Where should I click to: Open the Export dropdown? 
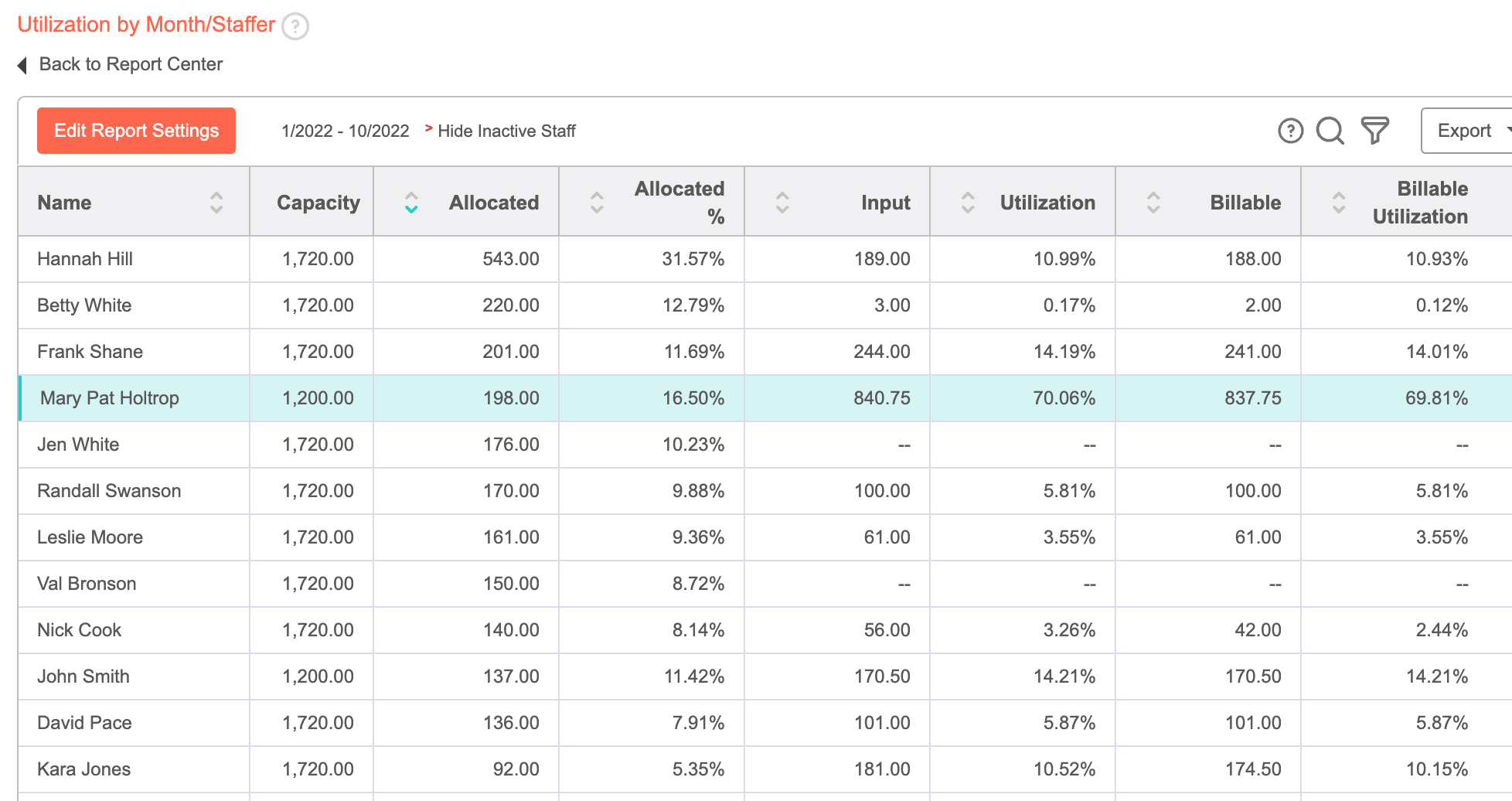tap(1467, 131)
